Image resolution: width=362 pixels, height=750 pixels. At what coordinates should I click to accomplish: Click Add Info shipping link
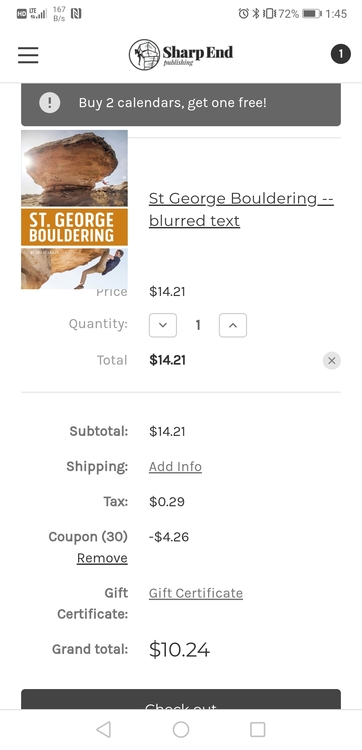point(175,466)
